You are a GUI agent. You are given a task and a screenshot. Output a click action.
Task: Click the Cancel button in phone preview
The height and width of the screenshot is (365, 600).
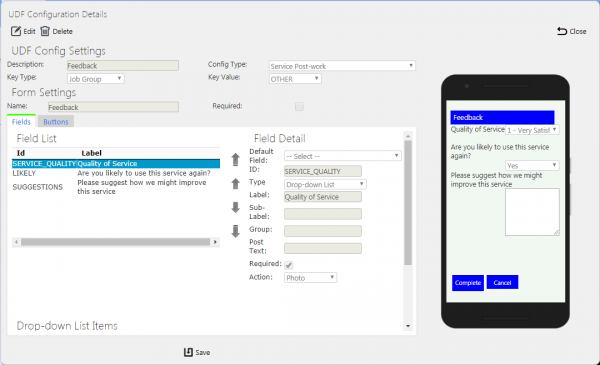(x=502, y=282)
